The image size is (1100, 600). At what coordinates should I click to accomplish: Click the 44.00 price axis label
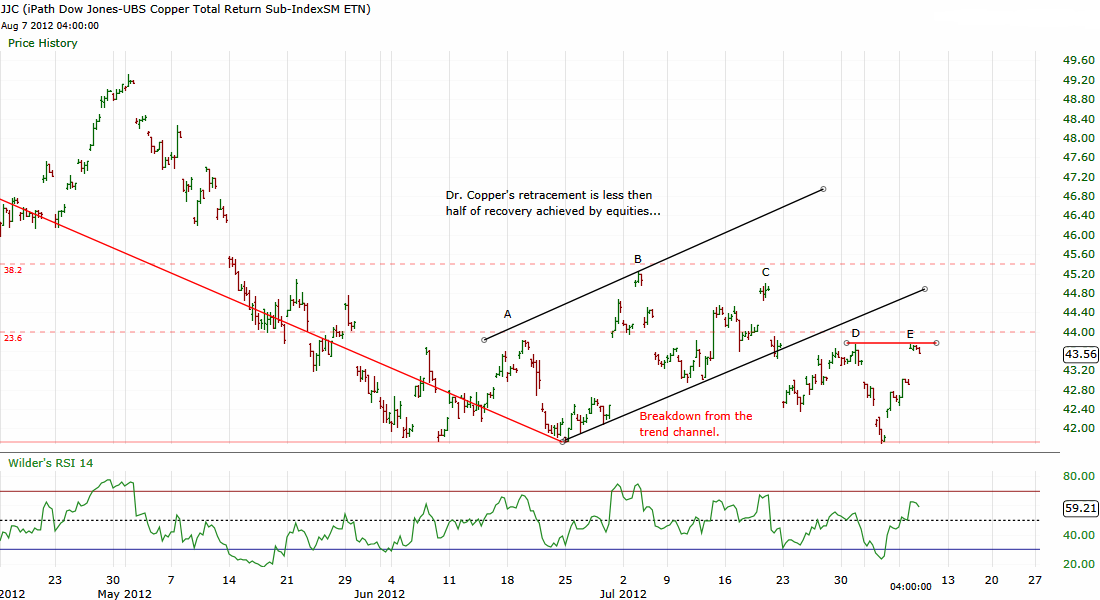pos(1079,332)
